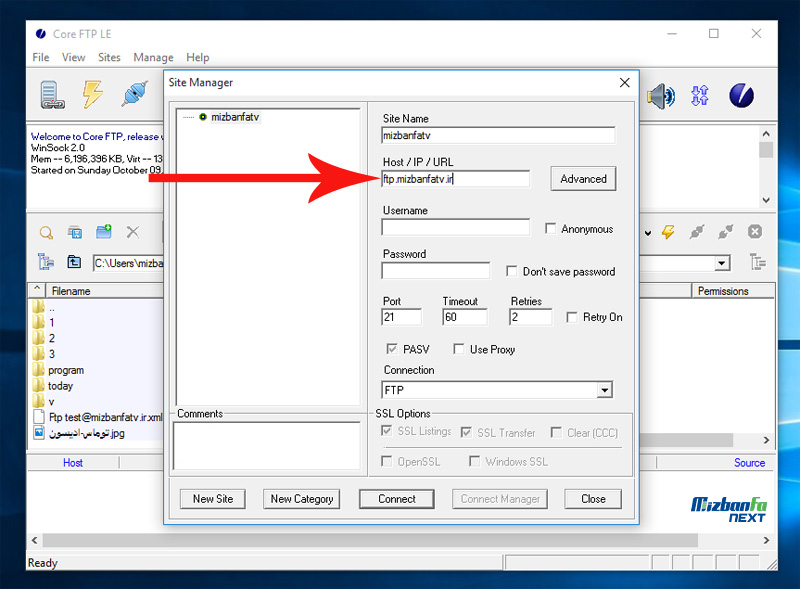The height and width of the screenshot is (589, 800).
Task: Open the File menu
Action: (x=41, y=57)
